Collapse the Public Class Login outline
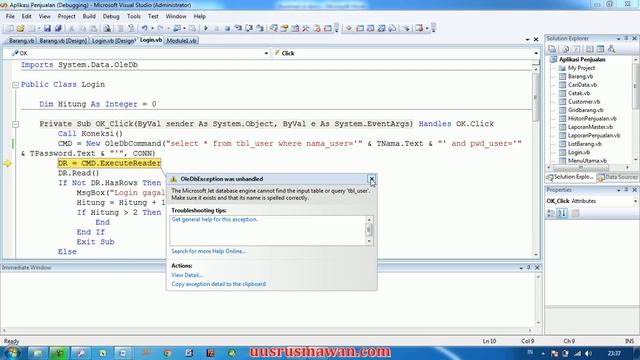This screenshot has height=360, width=640. point(16,85)
